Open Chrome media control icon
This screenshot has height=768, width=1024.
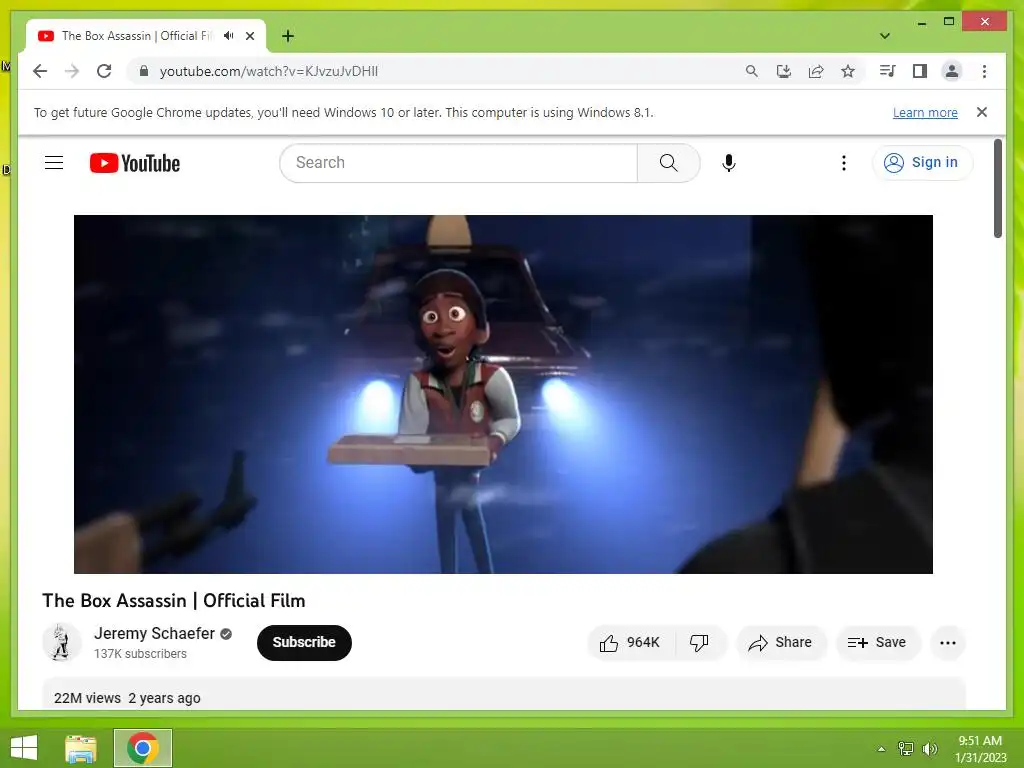tap(888, 71)
